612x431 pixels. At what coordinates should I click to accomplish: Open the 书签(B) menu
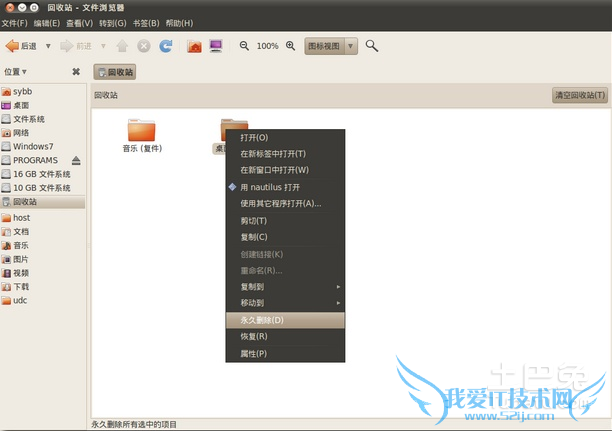[x=146, y=23]
